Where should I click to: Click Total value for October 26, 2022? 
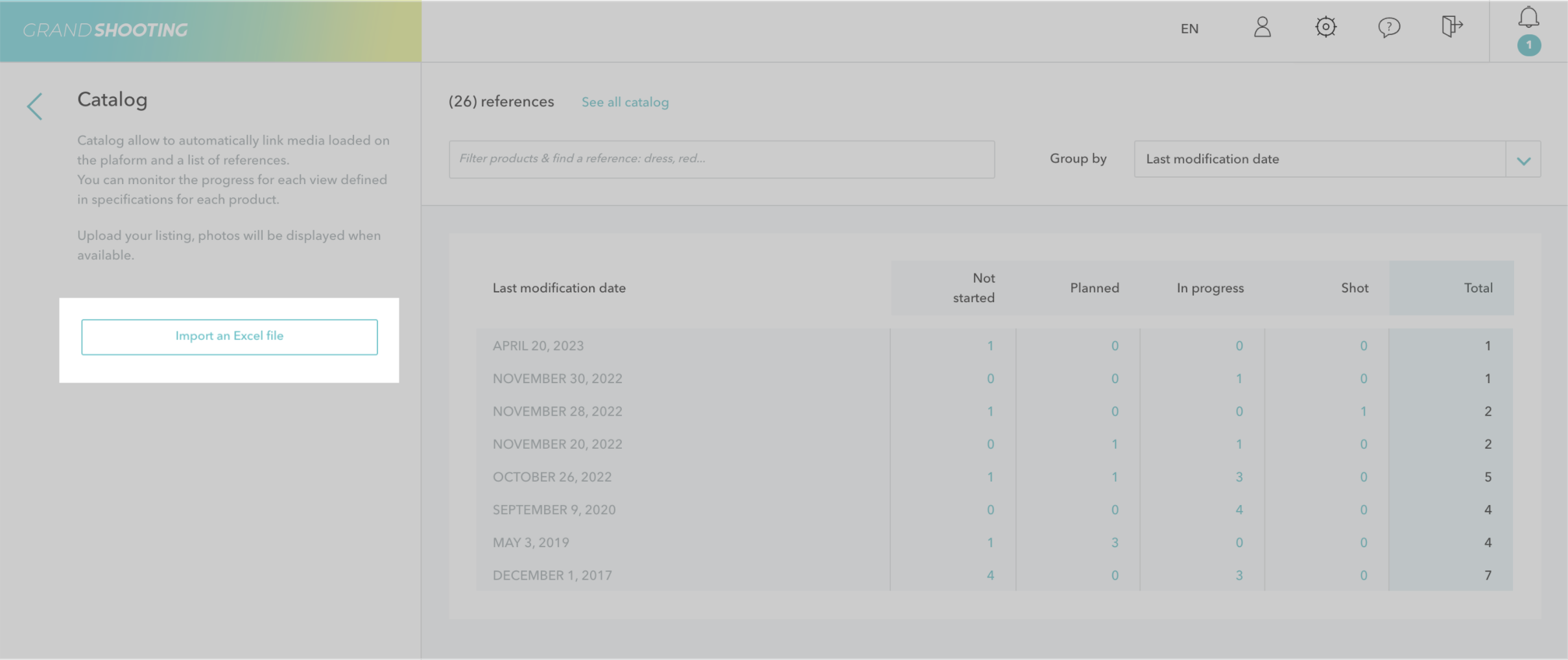1488,477
